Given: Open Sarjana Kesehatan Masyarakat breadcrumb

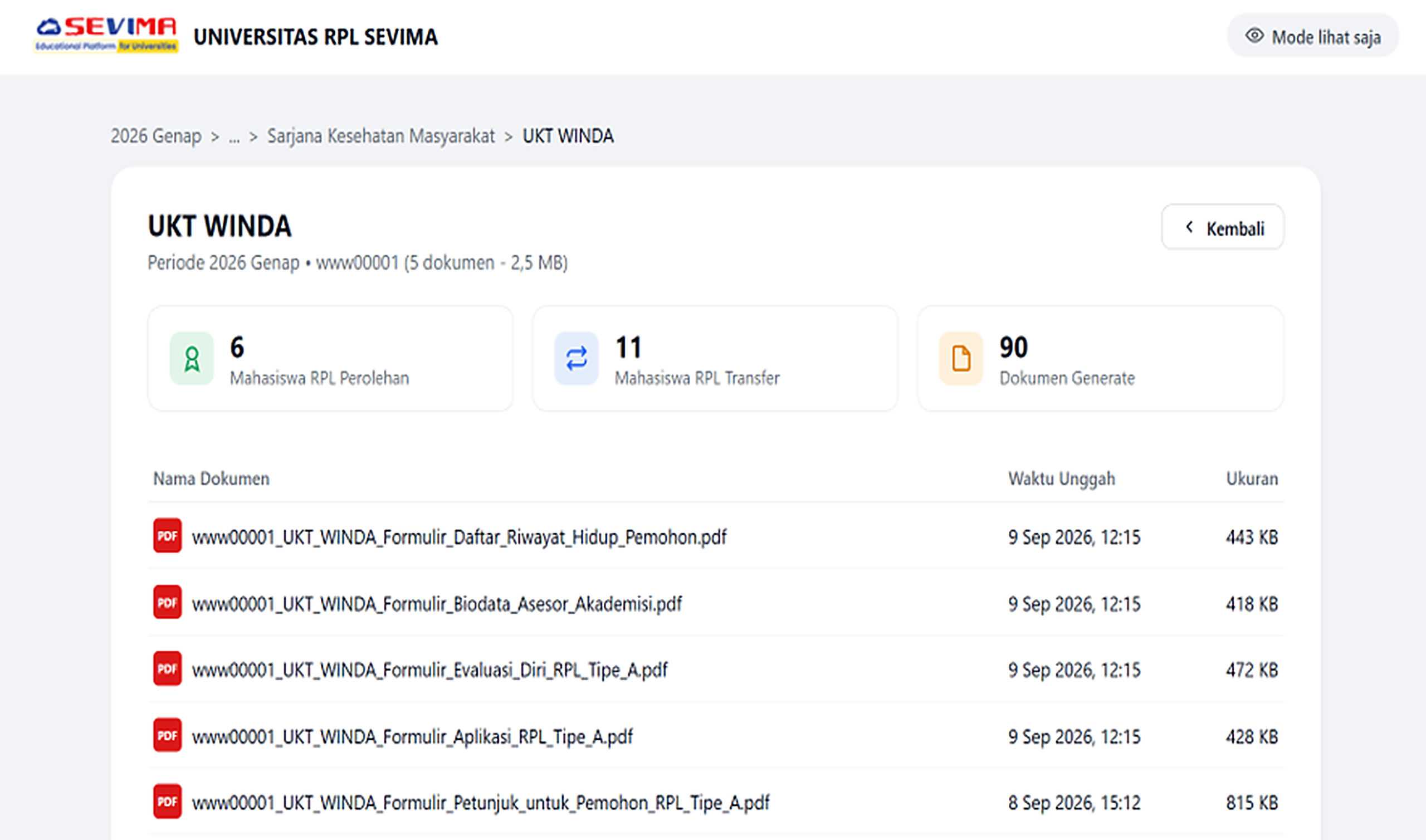Looking at the screenshot, I should 381,136.
